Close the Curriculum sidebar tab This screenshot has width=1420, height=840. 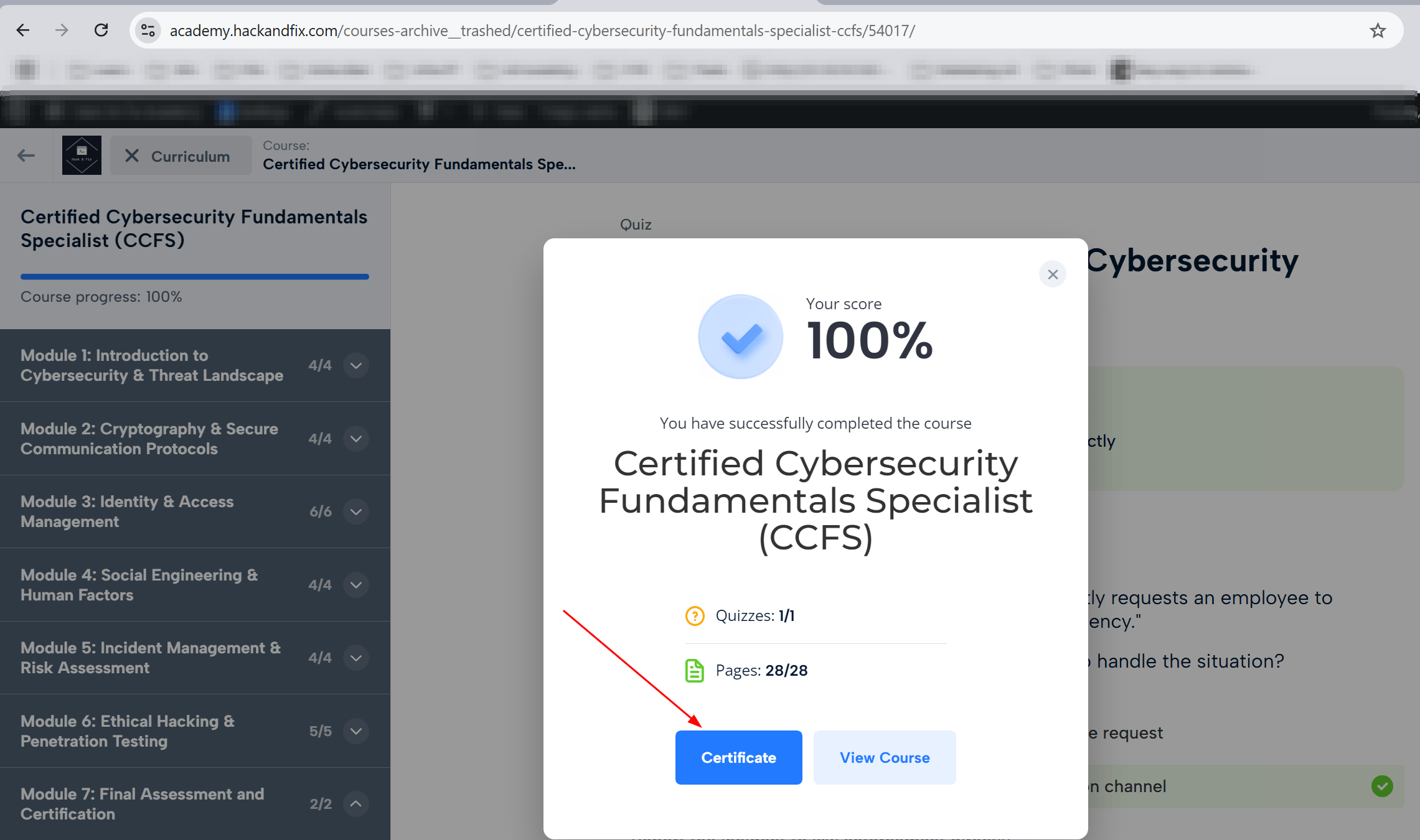point(132,156)
